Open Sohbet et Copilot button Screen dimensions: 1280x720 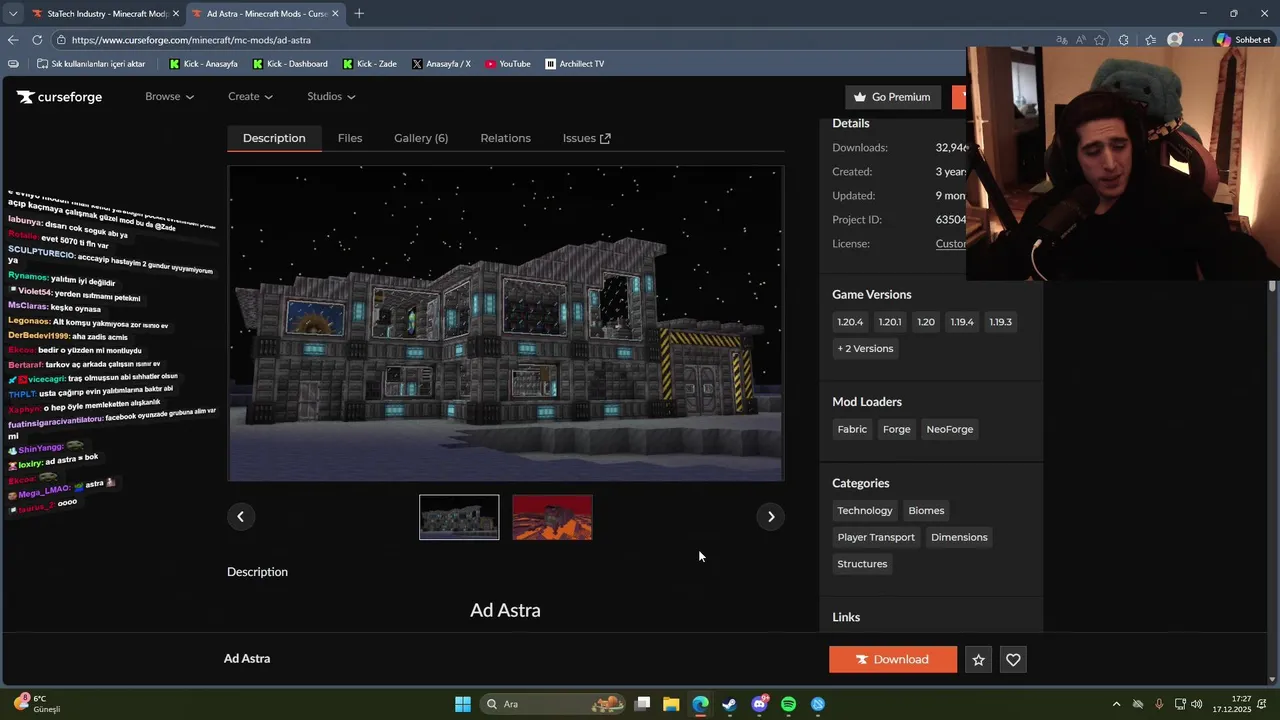click(x=1243, y=40)
